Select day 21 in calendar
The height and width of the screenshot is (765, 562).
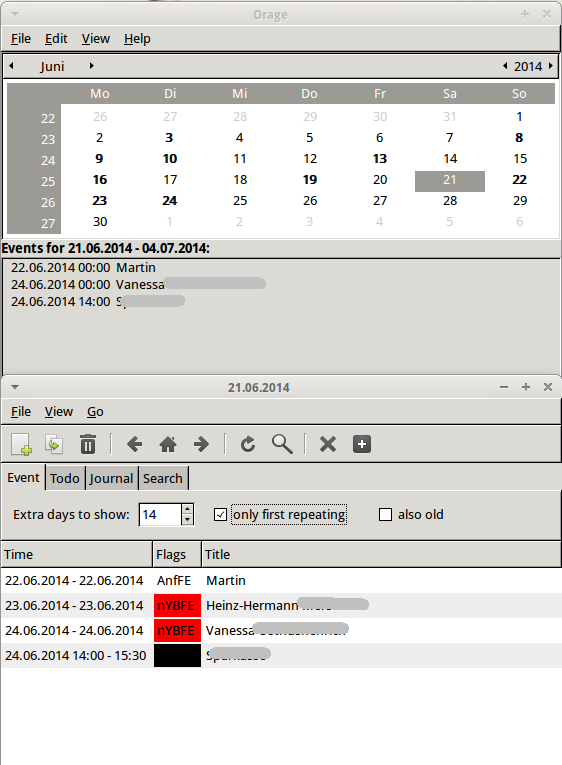450,180
